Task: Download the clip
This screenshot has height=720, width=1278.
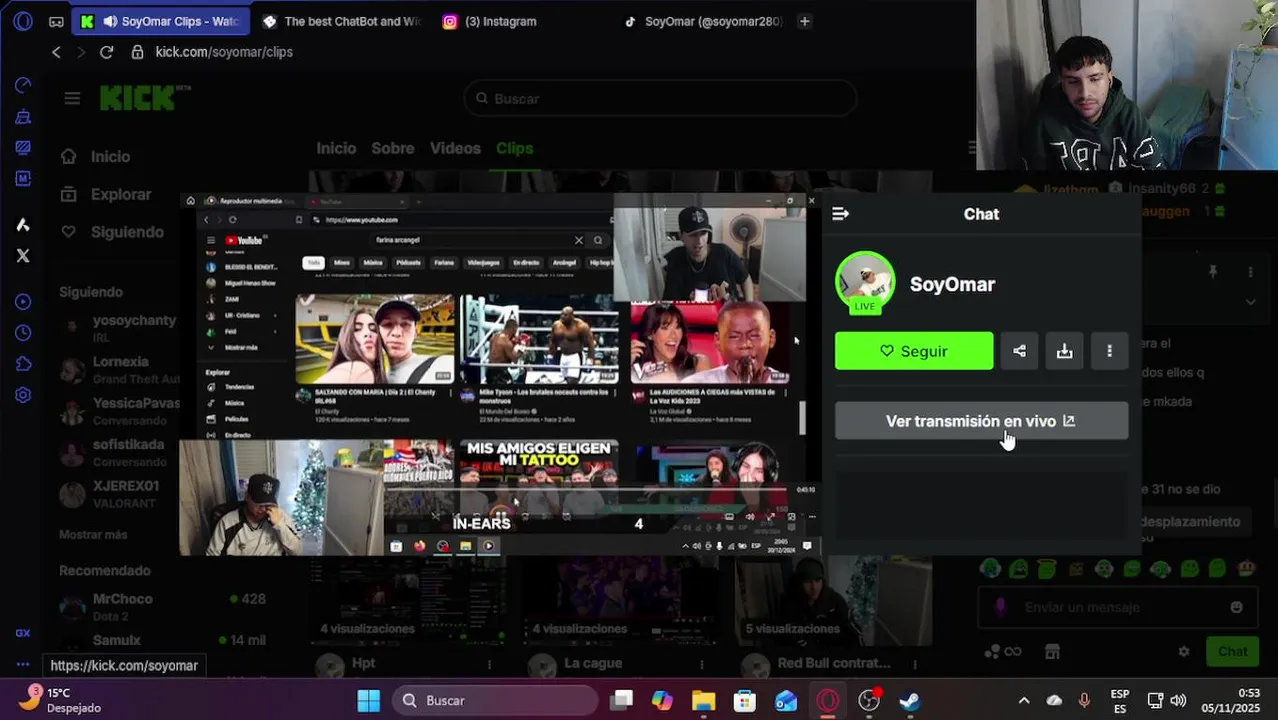Action: 1064,351
